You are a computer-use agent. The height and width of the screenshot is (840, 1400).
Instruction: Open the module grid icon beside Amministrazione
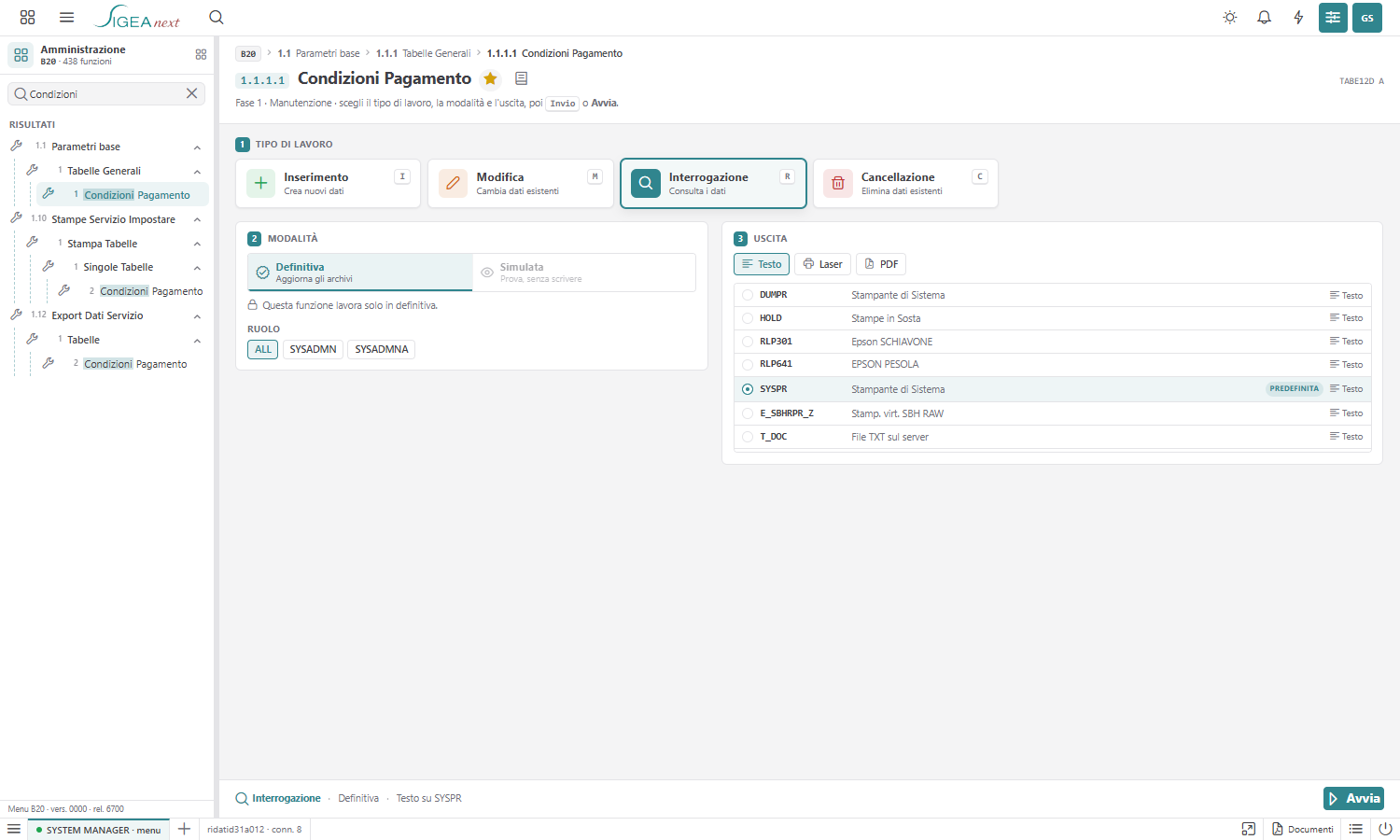201,55
